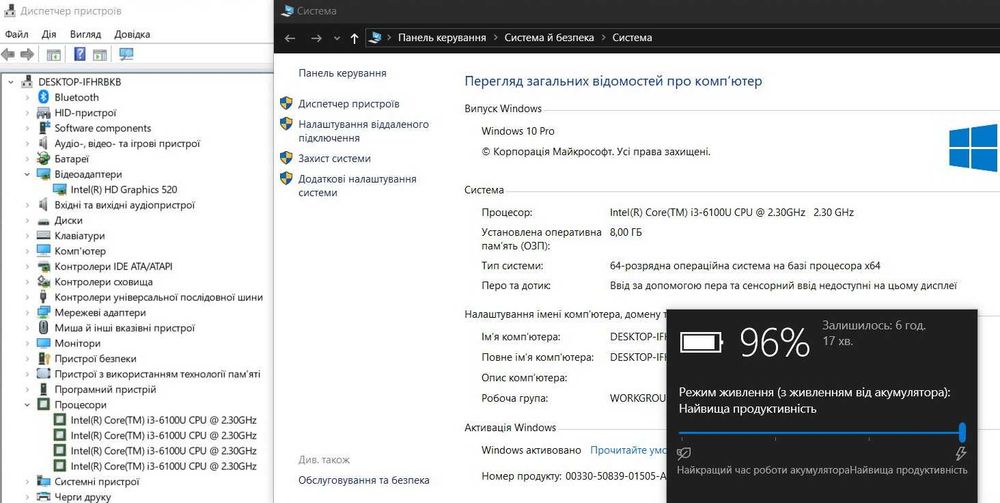This screenshot has width=1000, height=503.
Task: Click the Windows 10 Pro edition text
Action: click(518, 131)
